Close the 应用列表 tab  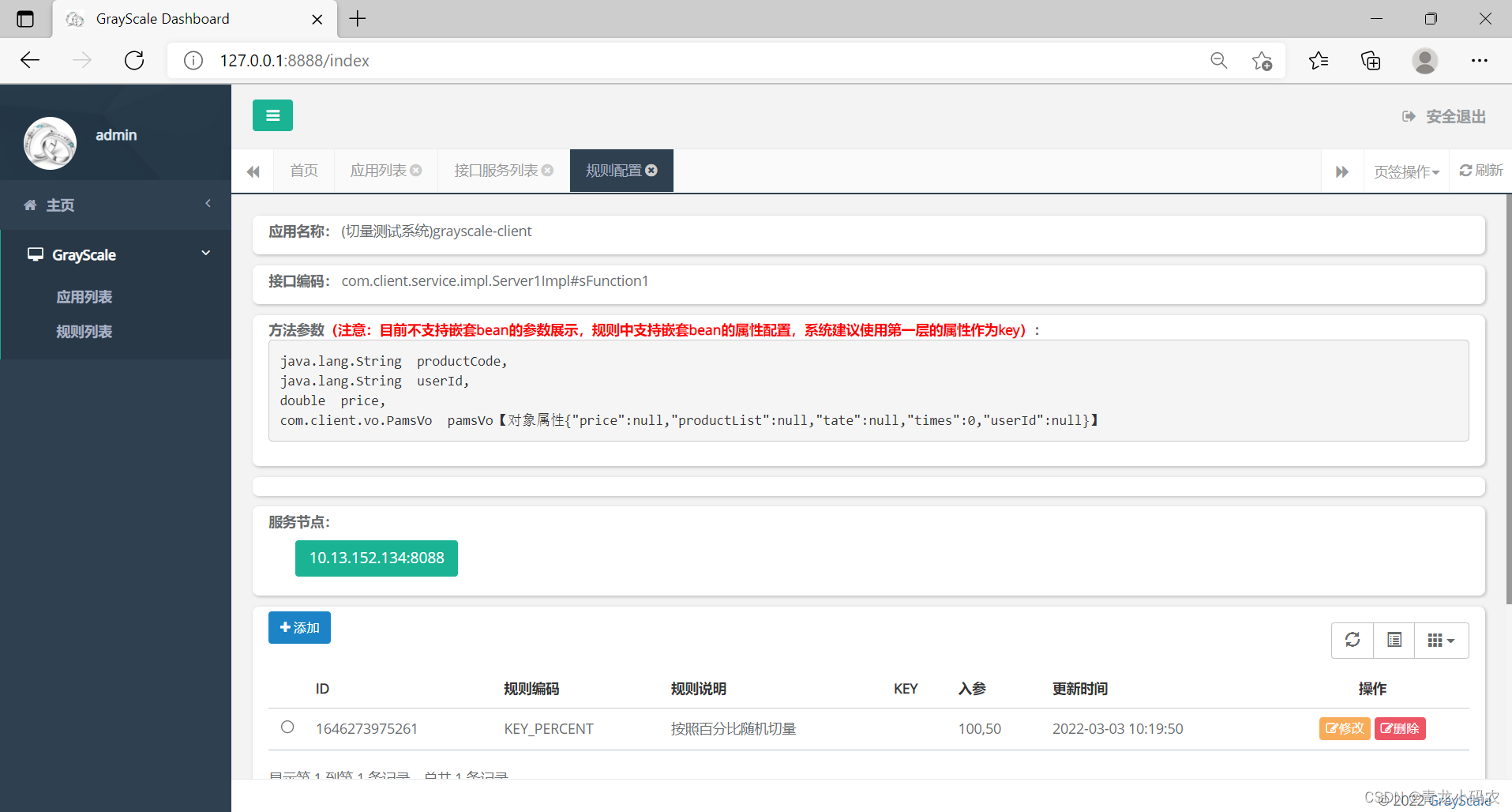coord(416,171)
